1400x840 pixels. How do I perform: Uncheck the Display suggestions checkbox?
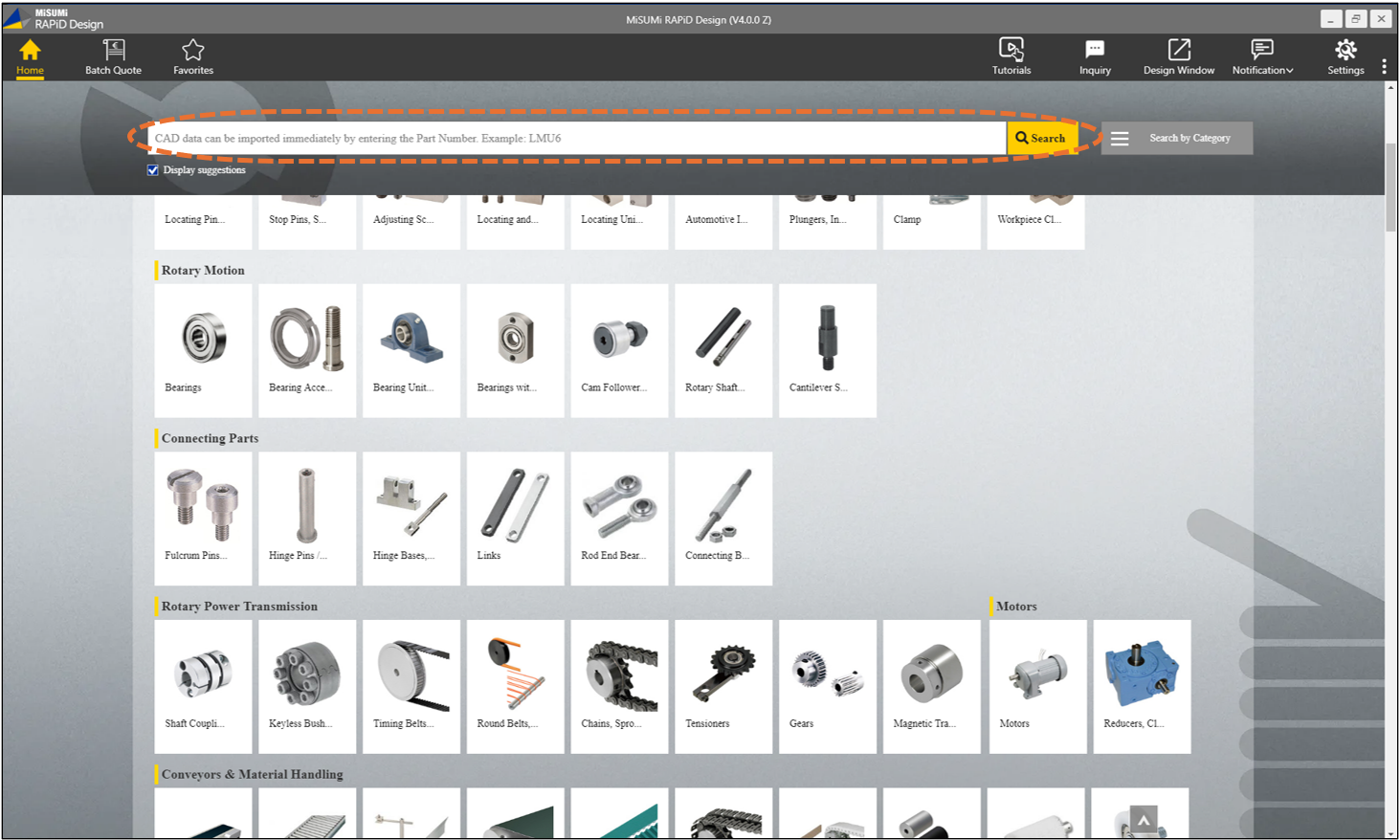coord(153,170)
